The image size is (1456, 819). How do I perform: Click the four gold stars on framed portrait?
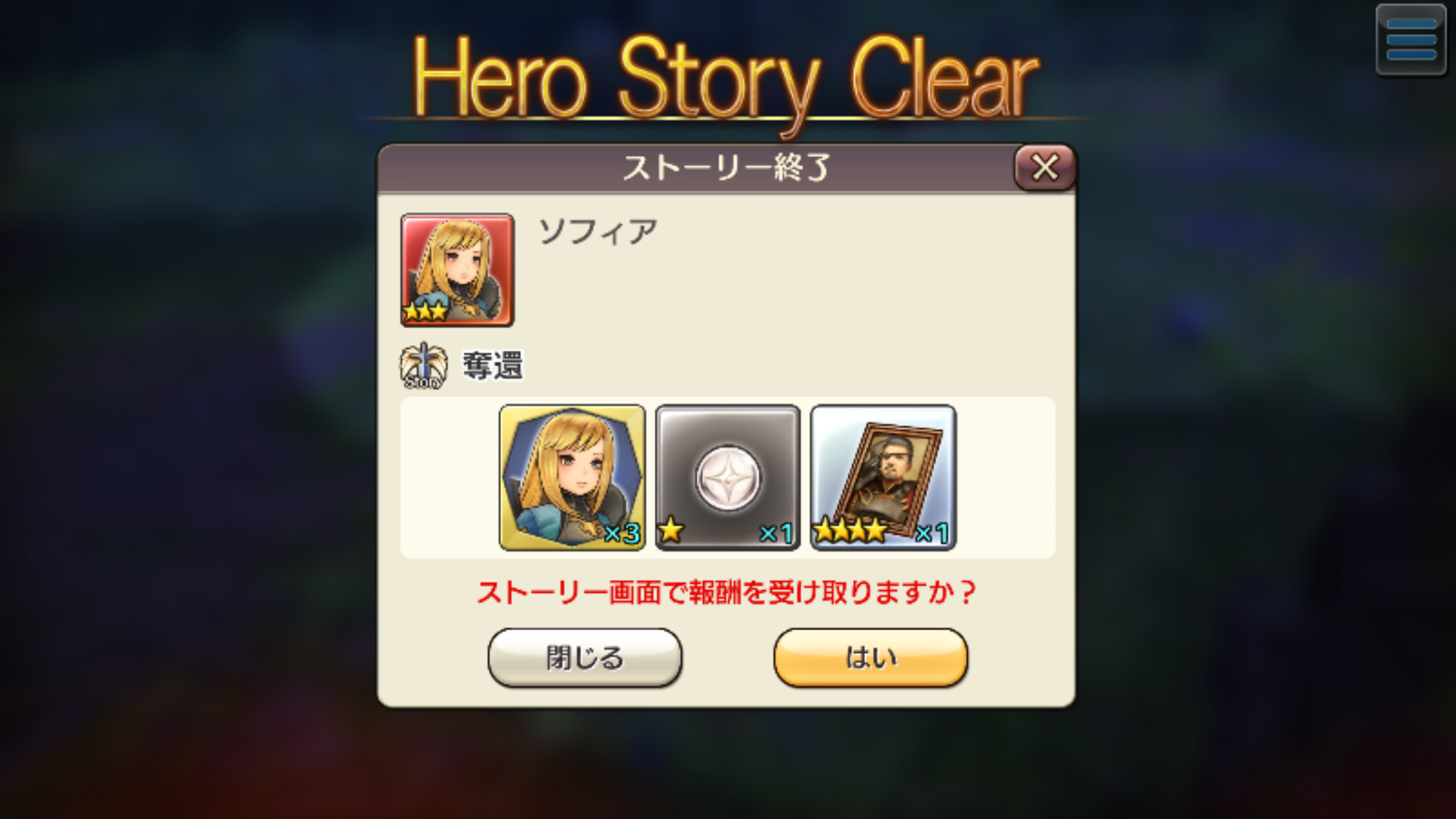click(850, 530)
